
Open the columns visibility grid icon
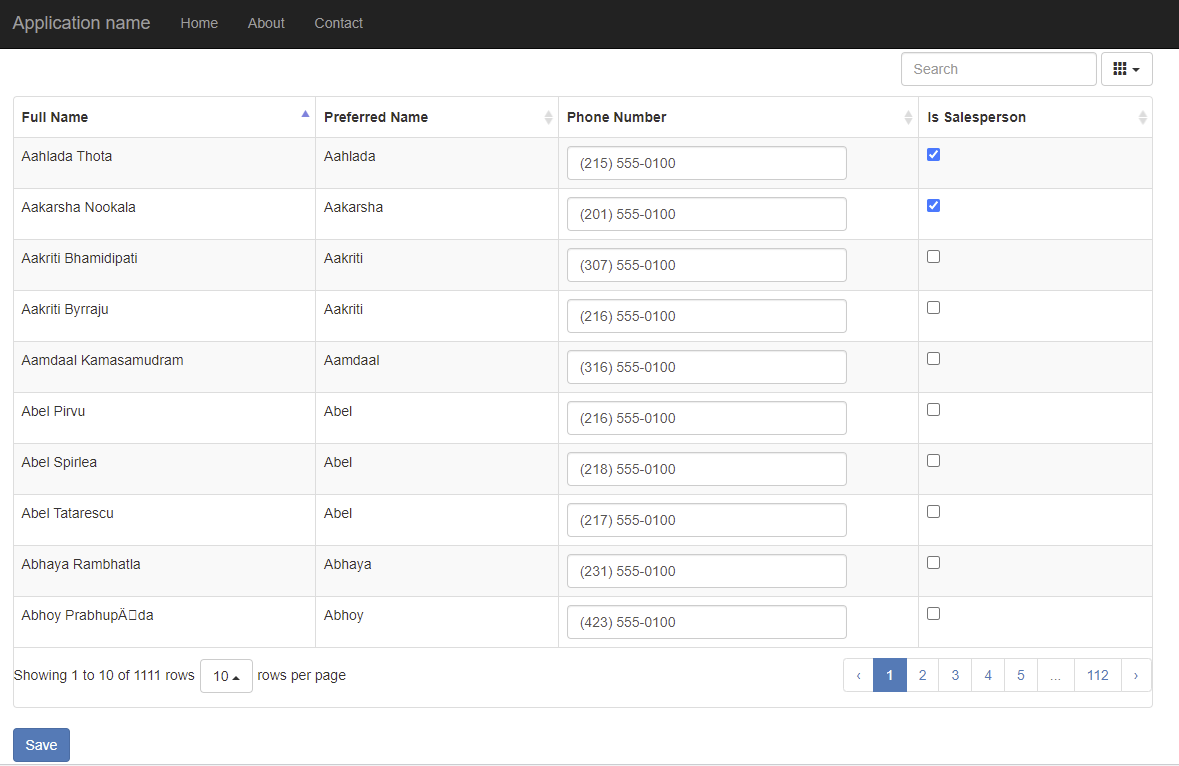pyautogui.click(x=1122, y=68)
